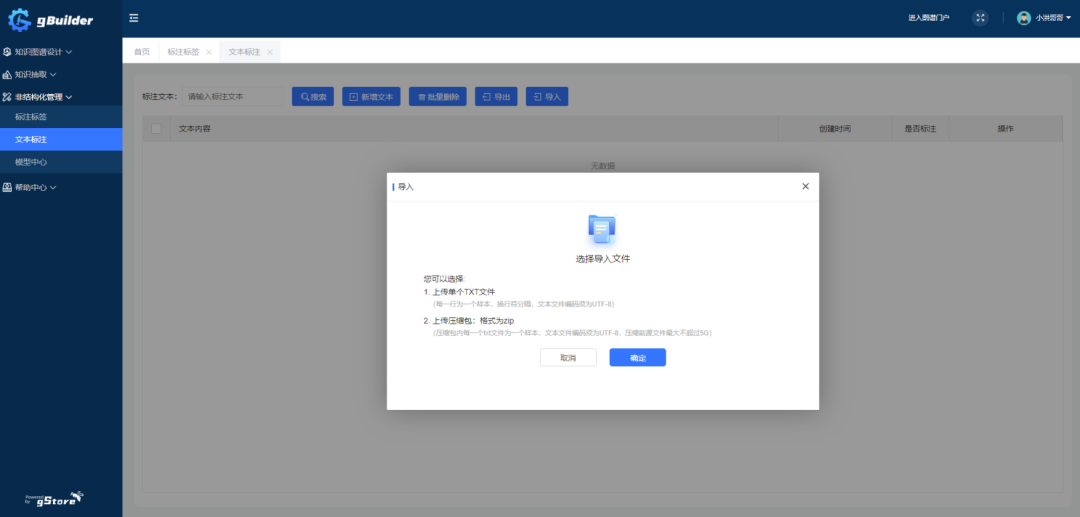The image size is (1080, 517).
Task: Select 文本标注 sidebar item
Action: coord(61,140)
